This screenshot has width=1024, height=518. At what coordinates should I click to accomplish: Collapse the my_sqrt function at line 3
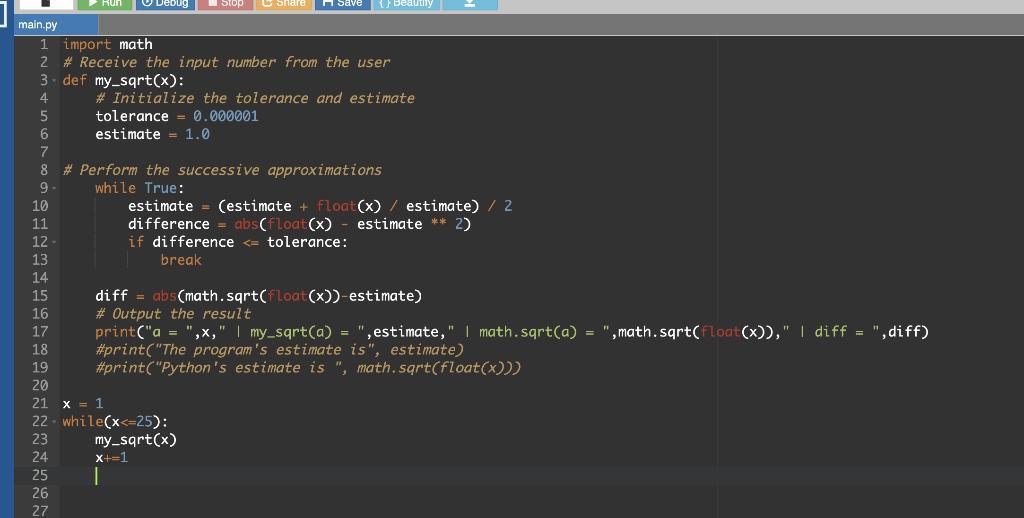pos(52,81)
